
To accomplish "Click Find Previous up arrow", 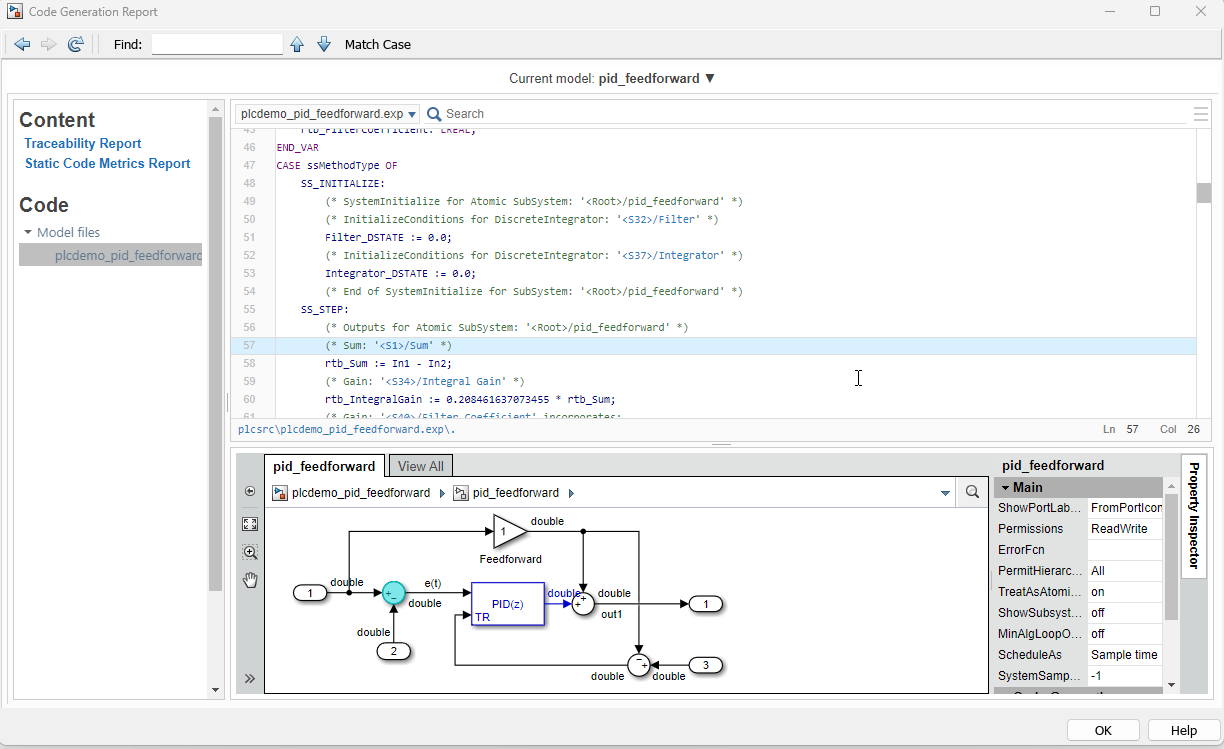I will [x=297, y=44].
